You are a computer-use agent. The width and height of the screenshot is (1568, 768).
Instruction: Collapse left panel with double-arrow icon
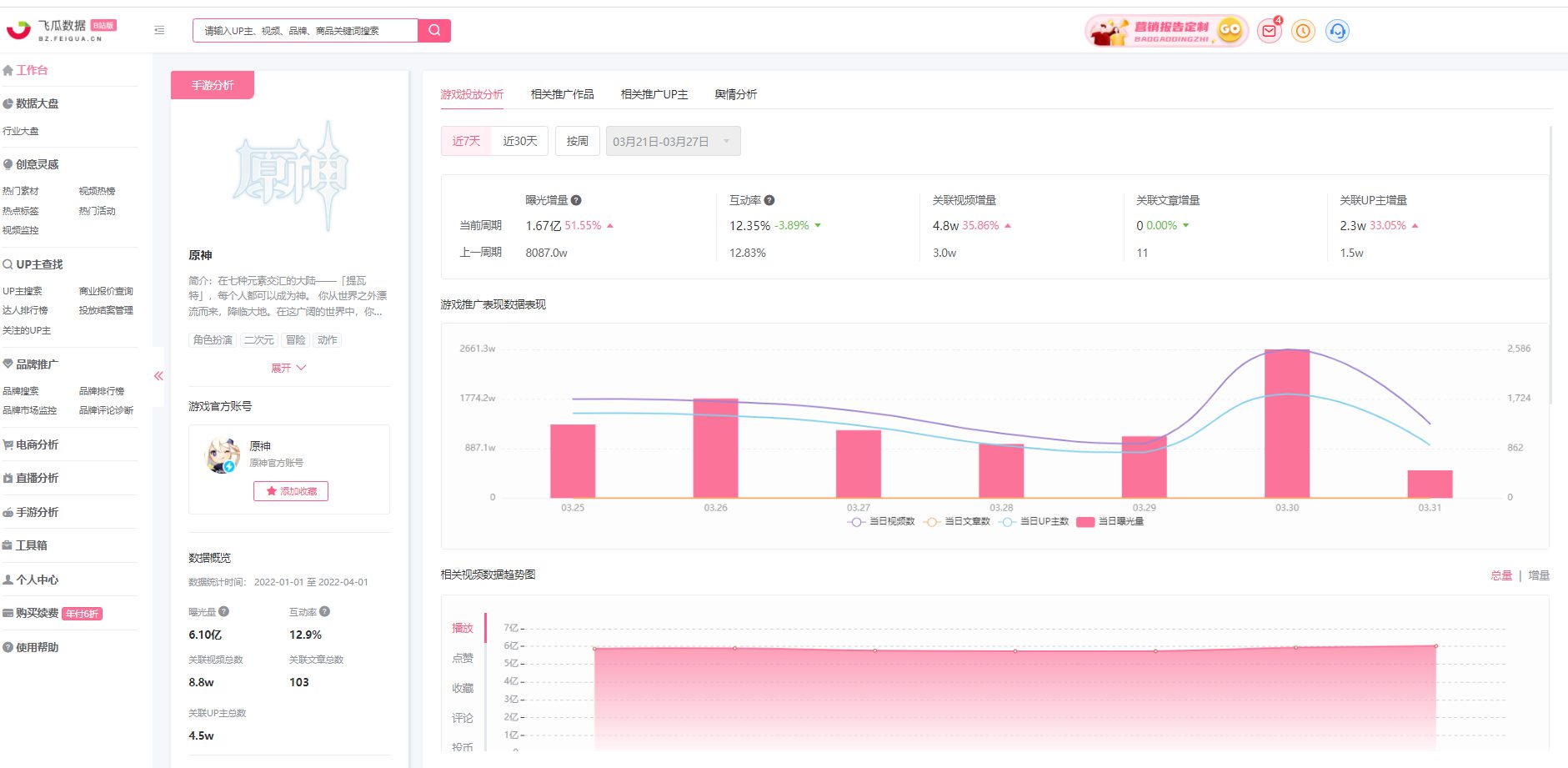[158, 376]
